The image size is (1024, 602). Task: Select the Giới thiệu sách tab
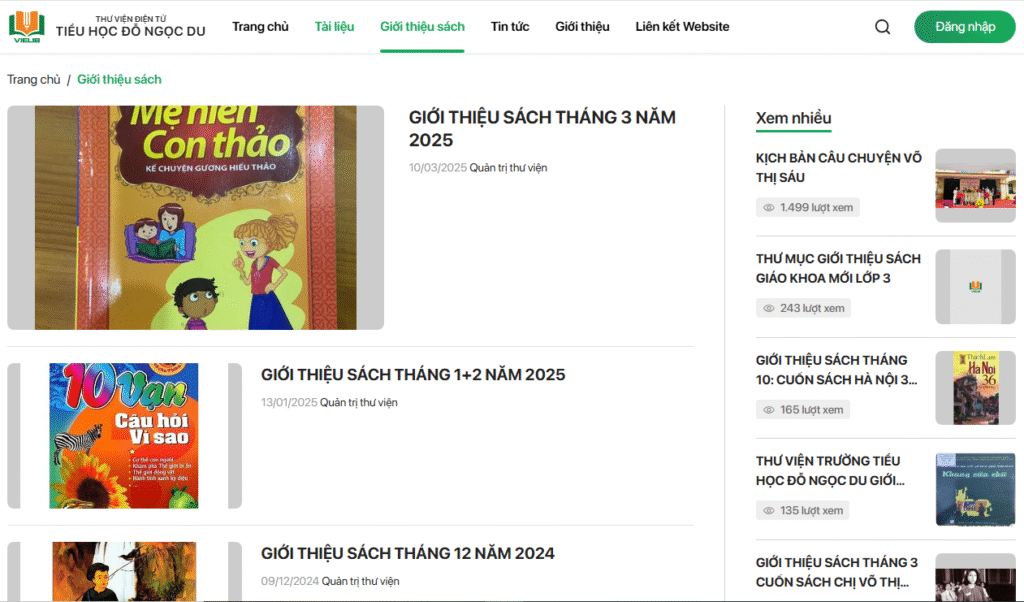(423, 27)
